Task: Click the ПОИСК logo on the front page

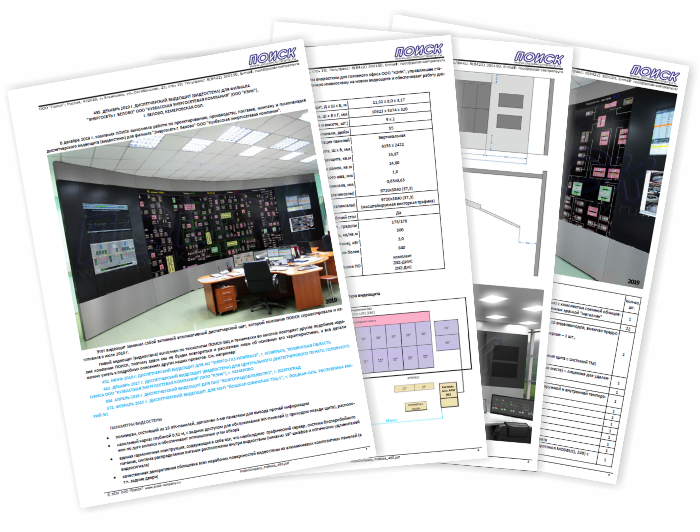Action: tap(272, 56)
